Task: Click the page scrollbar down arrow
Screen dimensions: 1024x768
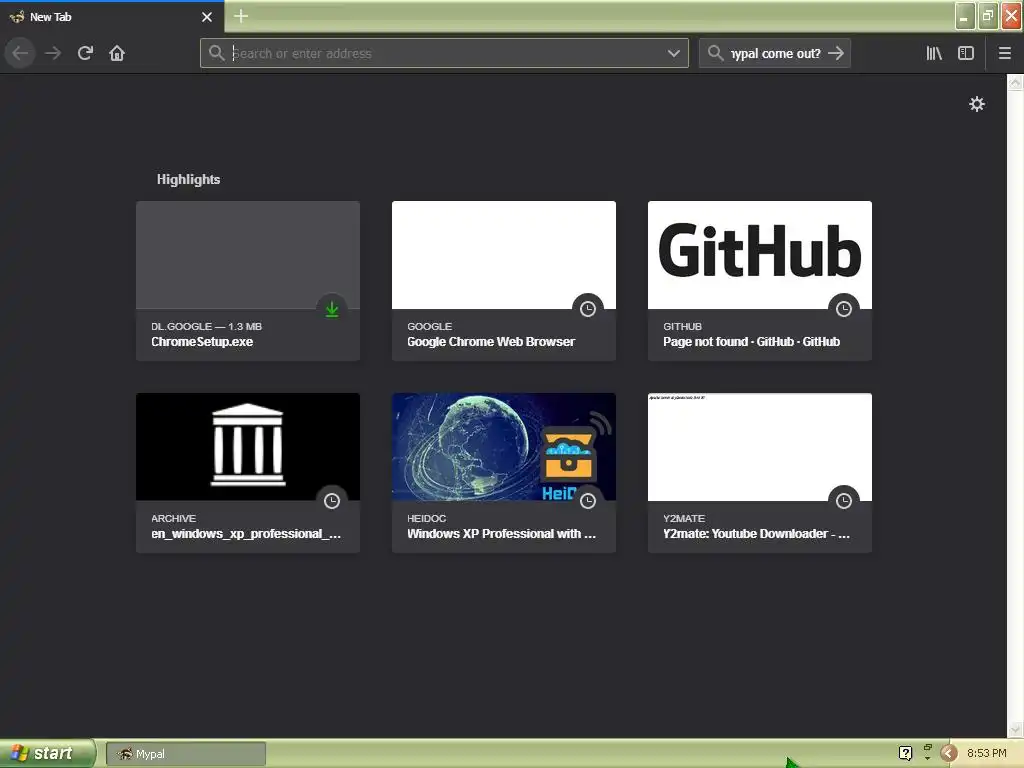Action: tap(1015, 729)
